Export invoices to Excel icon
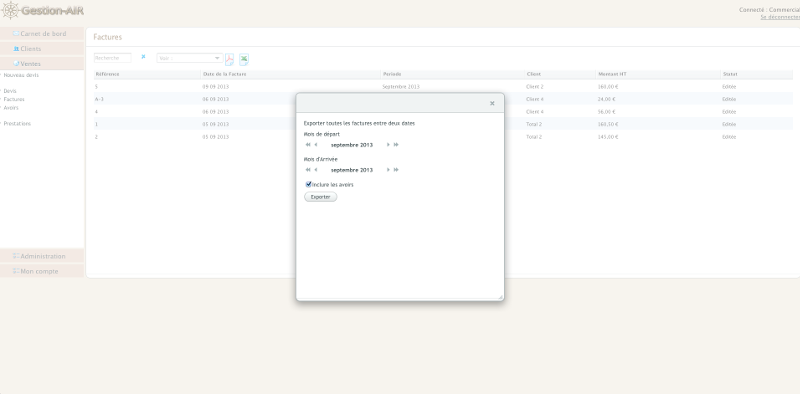Image resolution: width=800 pixels, height=394 pixels. click(x=244, y=59)
